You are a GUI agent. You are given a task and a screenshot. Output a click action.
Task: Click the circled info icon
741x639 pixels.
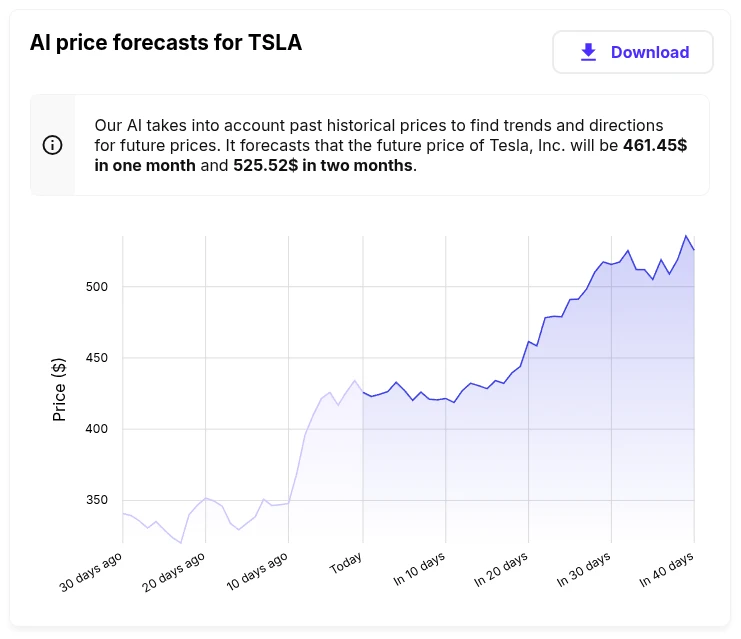point(53,145)
